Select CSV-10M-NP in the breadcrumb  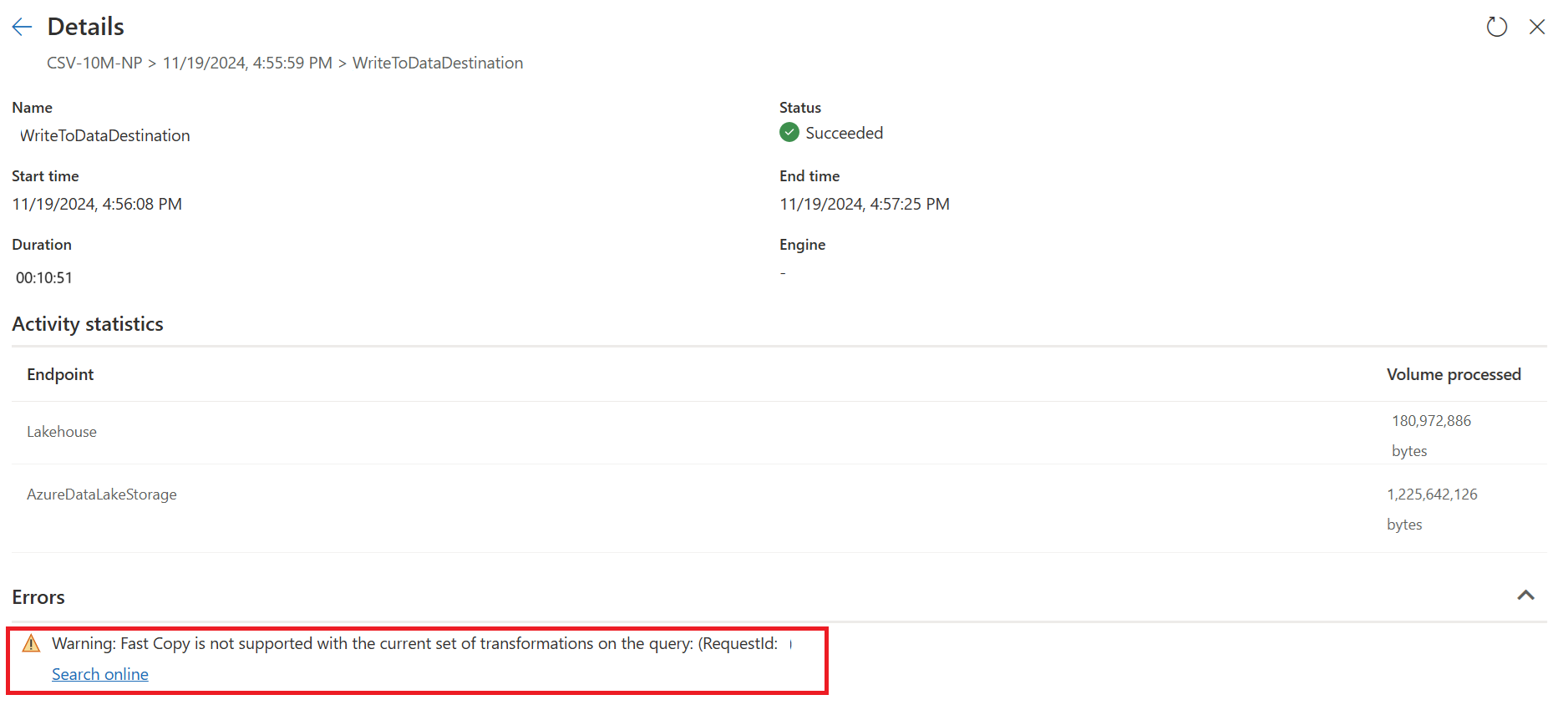click(94, 63)
